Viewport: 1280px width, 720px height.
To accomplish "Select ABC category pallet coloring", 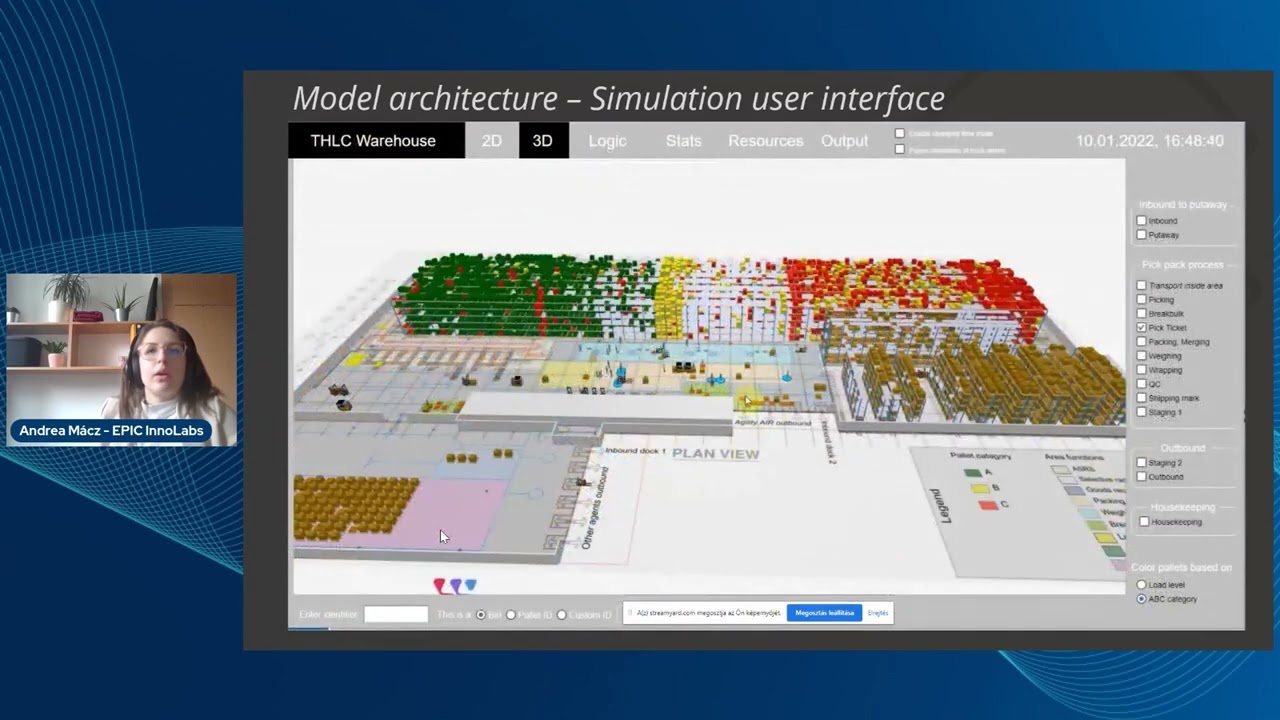I will pos(1142,599).
